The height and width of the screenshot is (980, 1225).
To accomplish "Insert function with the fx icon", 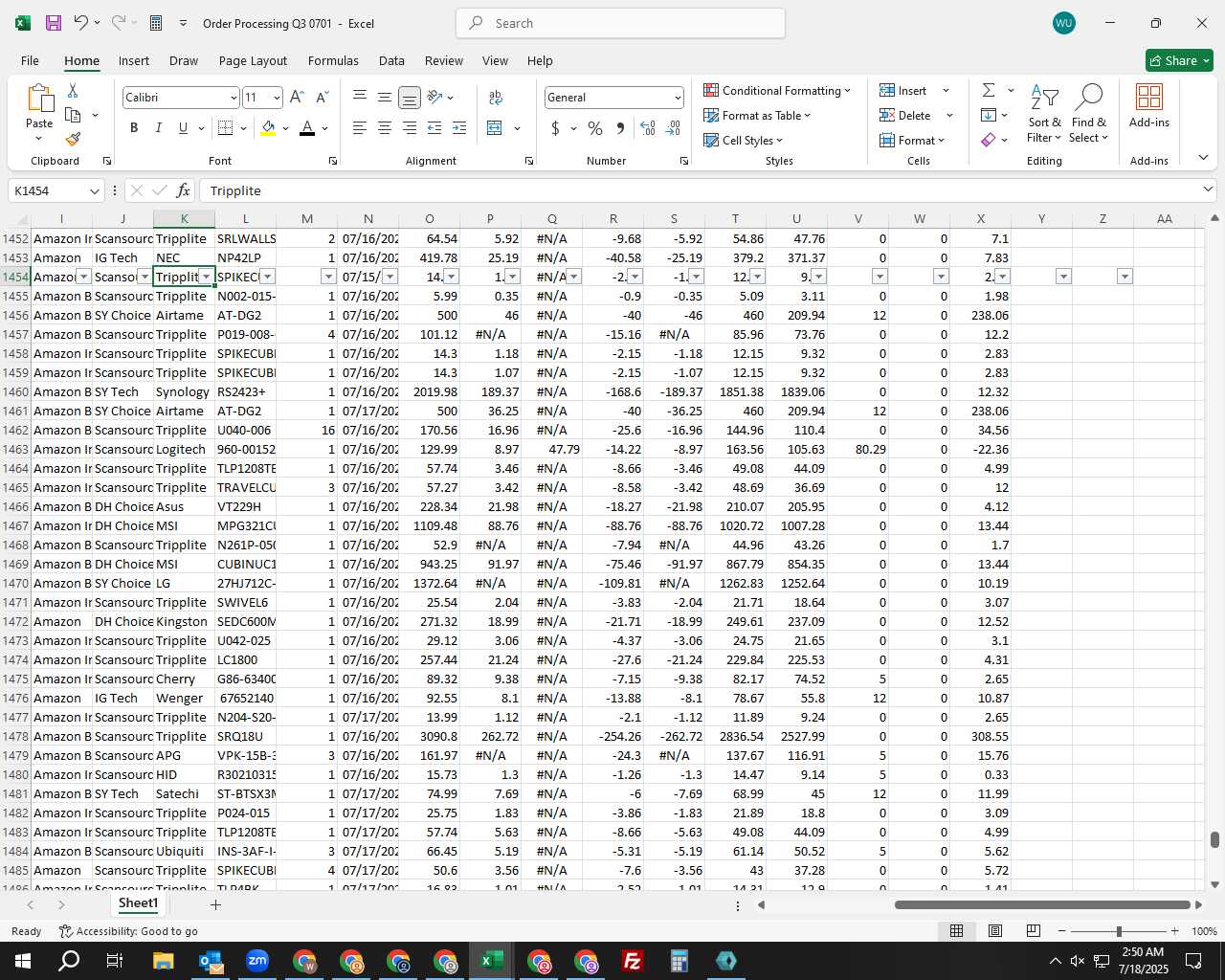I will point(184,190).
